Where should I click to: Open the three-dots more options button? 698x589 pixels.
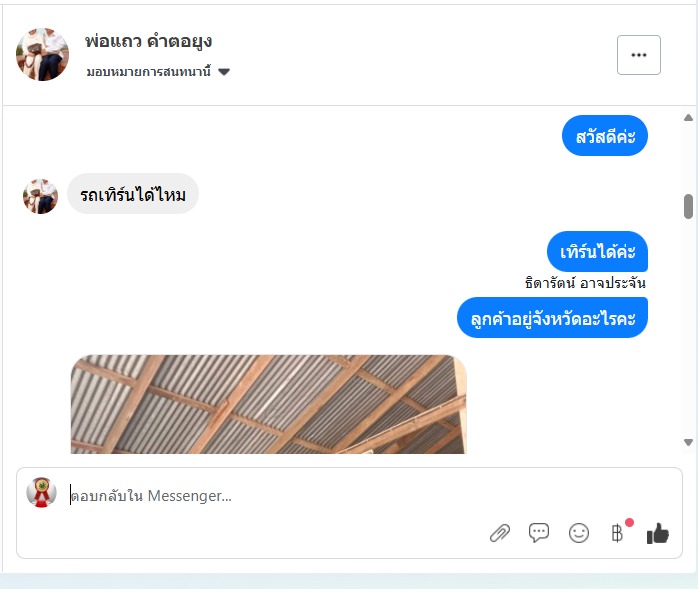coord(639,55)
